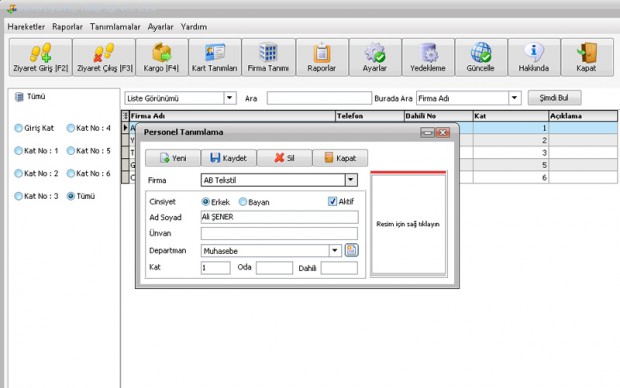This screenshot has width=620, height=388.
Task: Click the Kat cell with value 3
Action: 511,153
